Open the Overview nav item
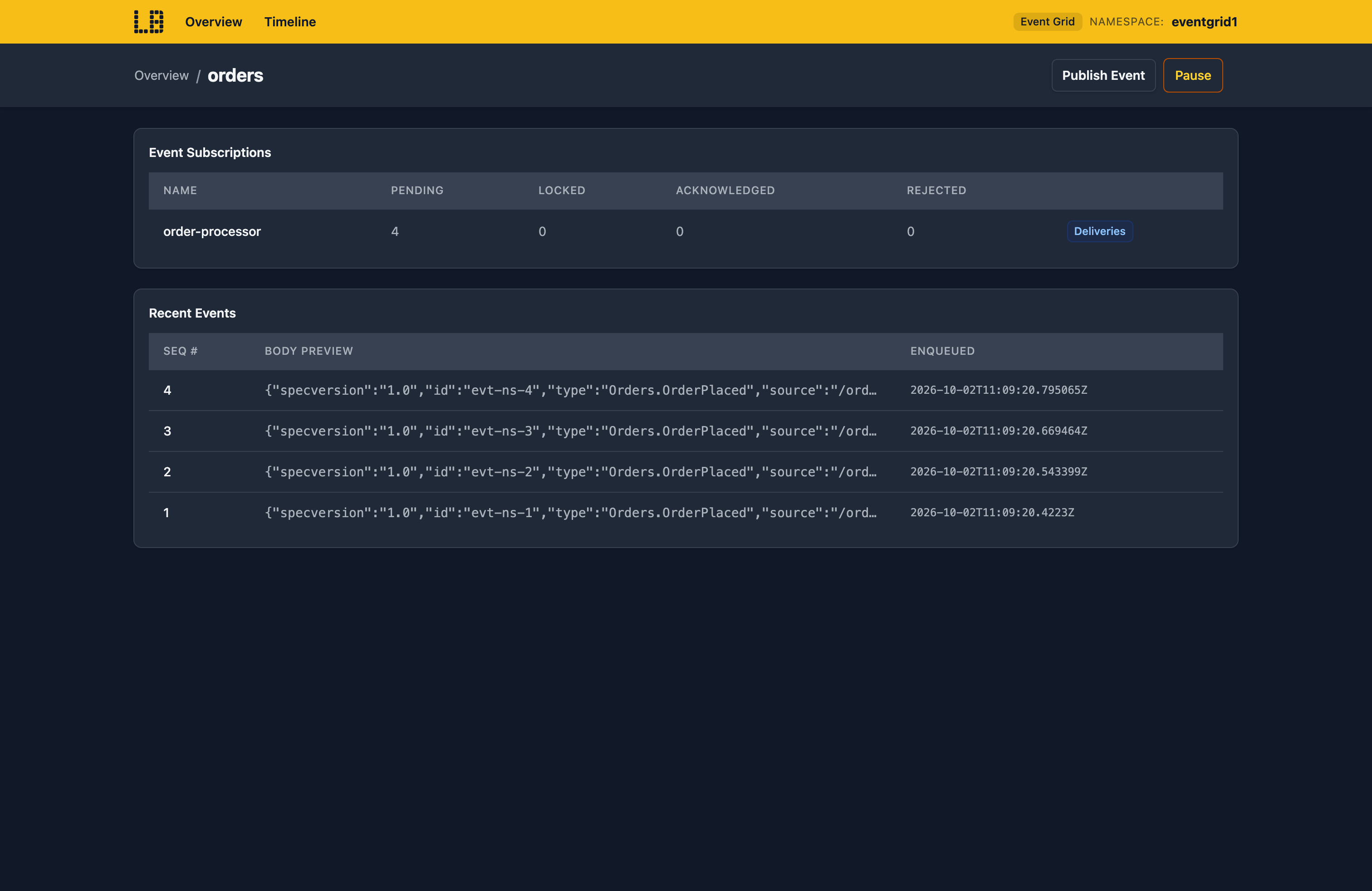This screenshot has width=1372, height=891. tap(213, 22)
